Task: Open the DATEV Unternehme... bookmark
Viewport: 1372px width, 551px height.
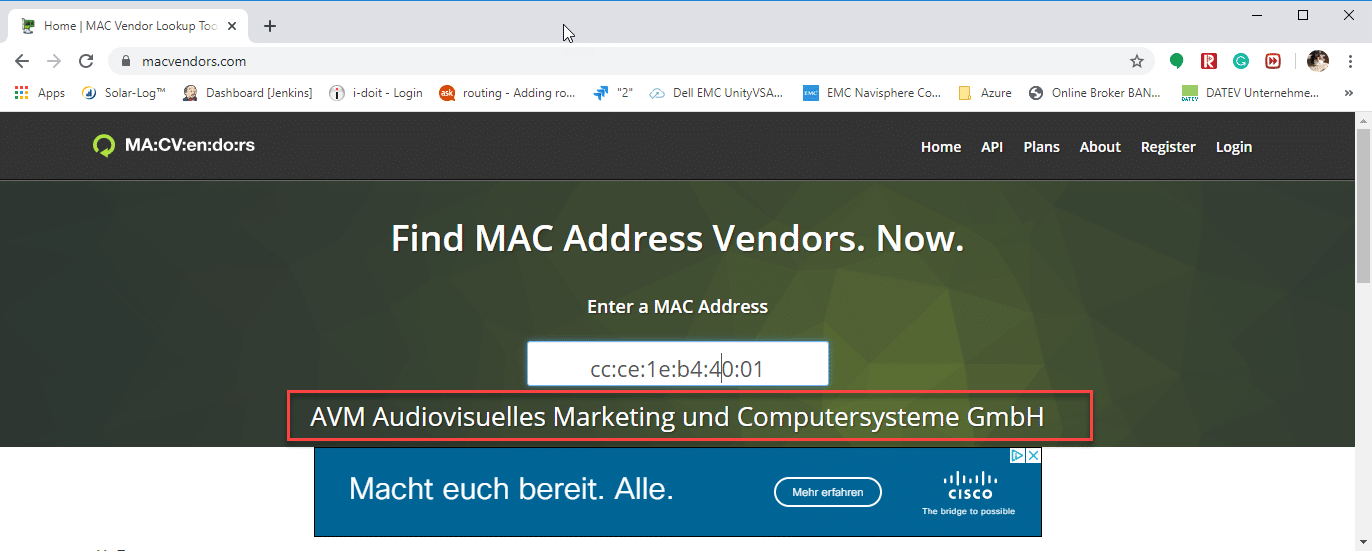Action: click(x=1250, y=93)
